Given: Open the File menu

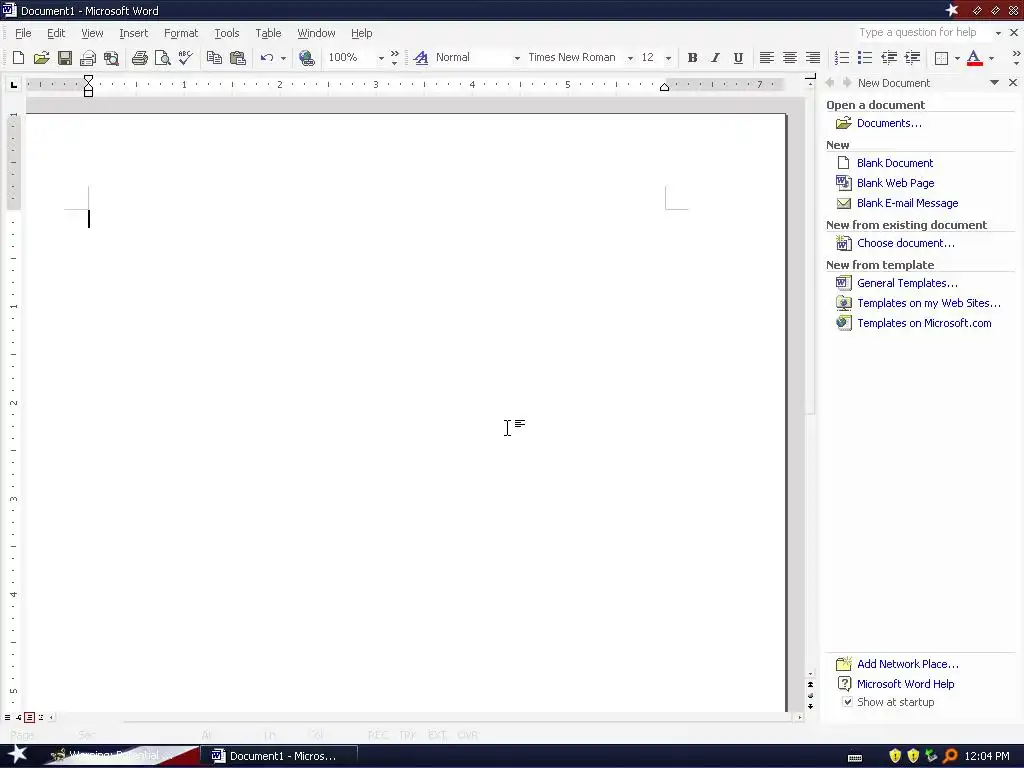Looking at the screenshot, I should pyautogui.click(x=23, y=33).
